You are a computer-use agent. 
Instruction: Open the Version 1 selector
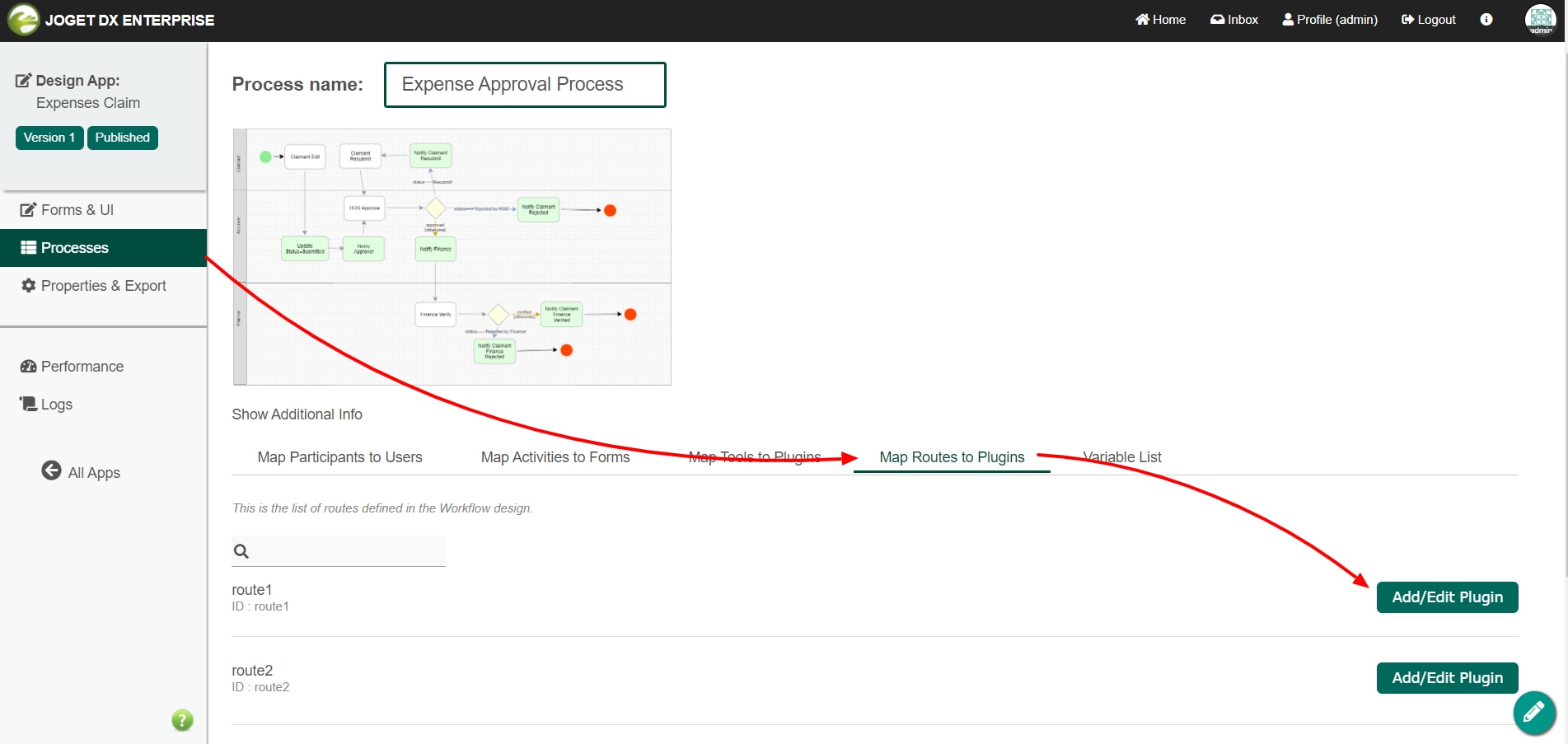(x=49, y=138)
